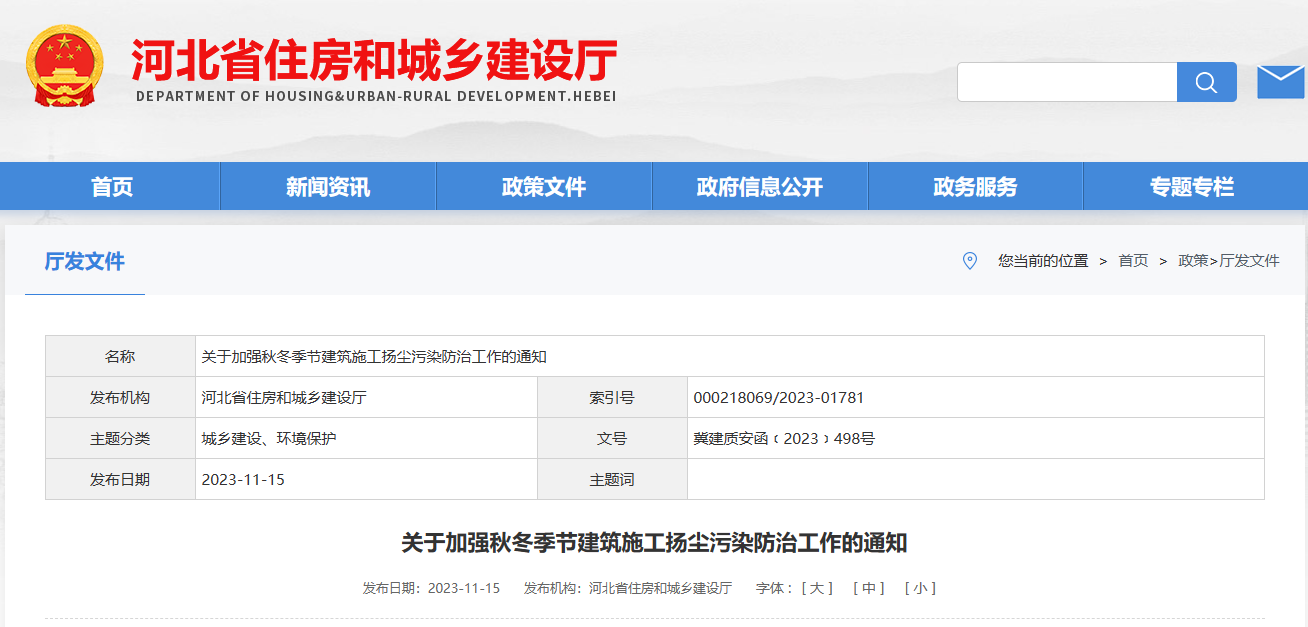The width and height of the screenshot is (1308, 627).
Task: Click the location pin icon in breadcrumb
Action: click(x=968, y=261)
